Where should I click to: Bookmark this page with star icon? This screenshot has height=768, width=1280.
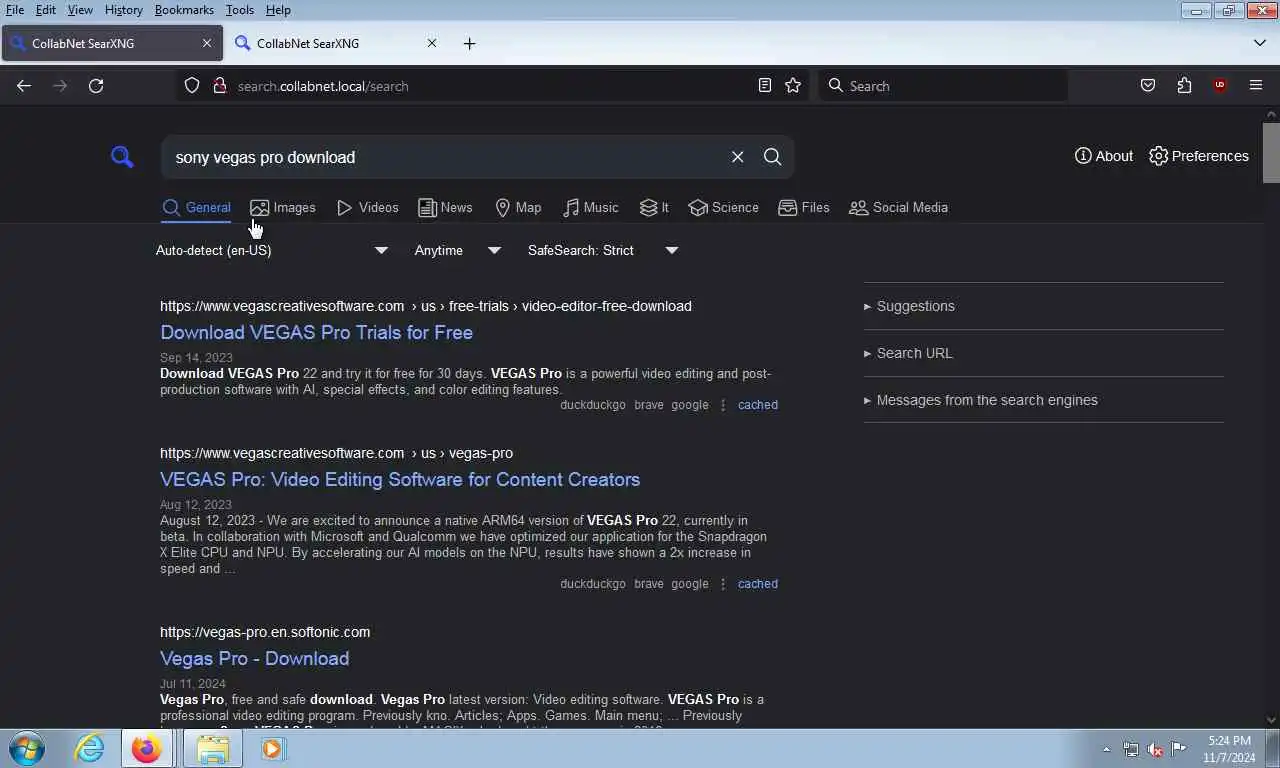point(793,86)
